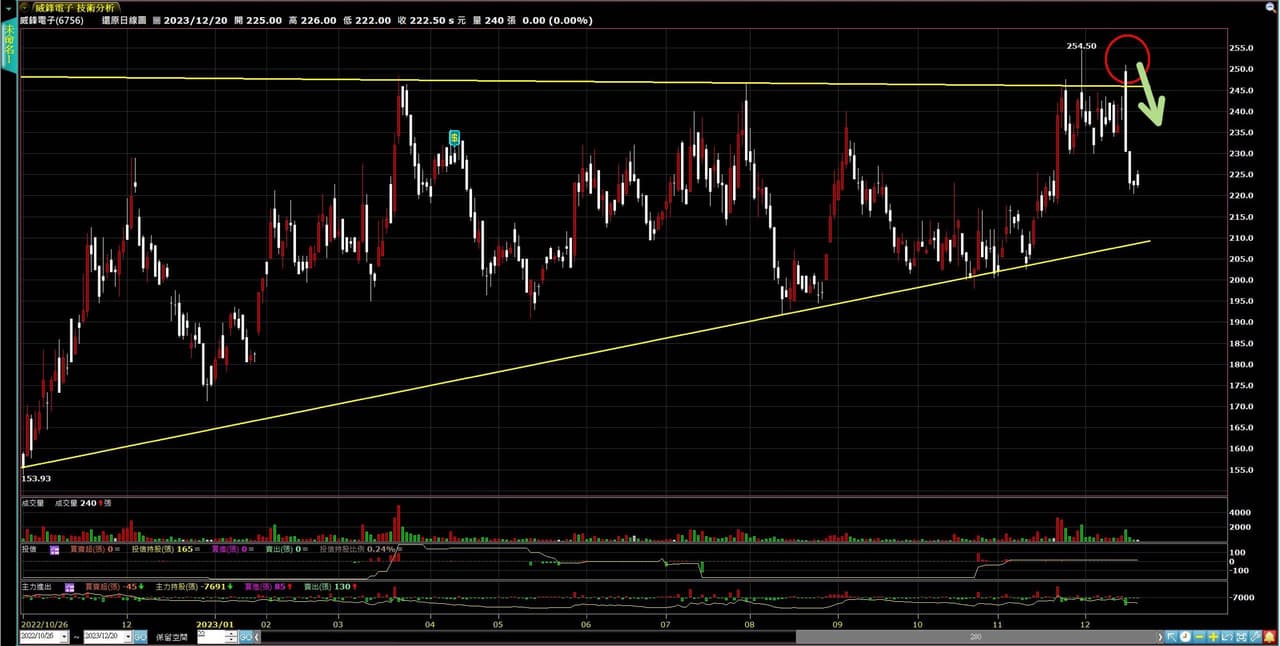
Task: Click the GO button after the date range
Action: (140, 636)
